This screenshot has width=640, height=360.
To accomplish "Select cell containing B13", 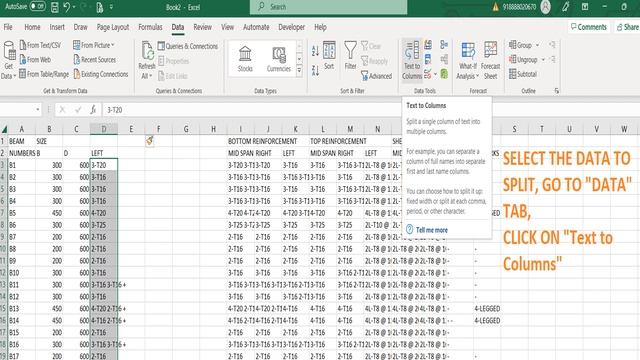I will pyautogui.click(x=22, y=309).
